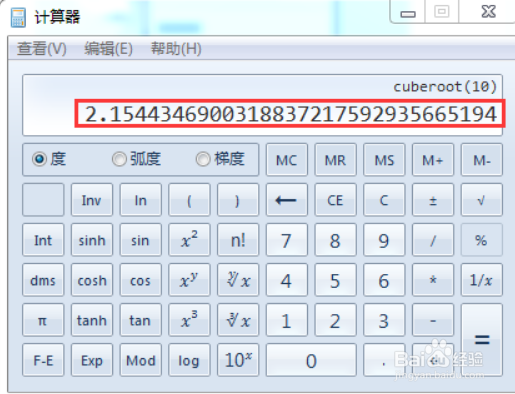Click the tan button
Viewport: 515px width, 394px height.
tap(140, 320)
